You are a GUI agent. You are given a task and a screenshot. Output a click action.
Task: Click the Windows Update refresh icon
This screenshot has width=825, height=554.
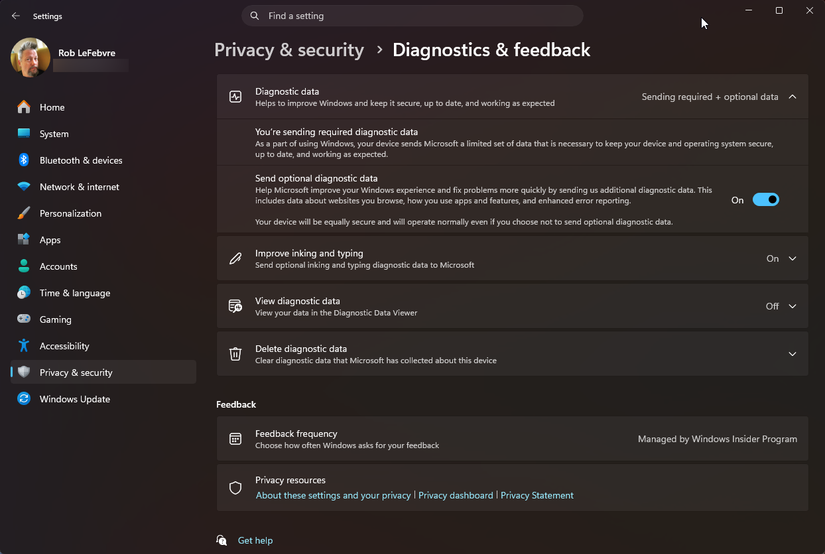coord(24,399)
